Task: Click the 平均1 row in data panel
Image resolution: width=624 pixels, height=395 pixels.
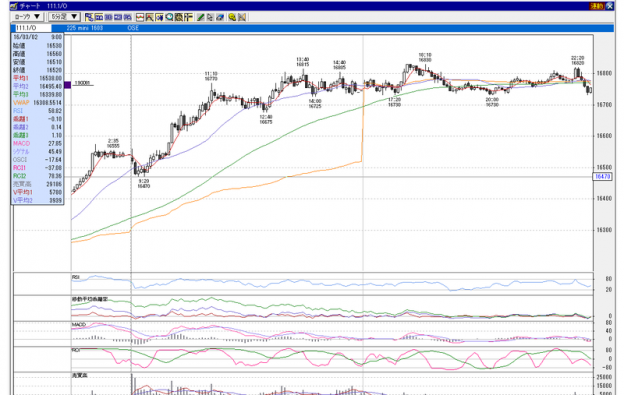Action: pyautogui.click(x=37, y=78)
